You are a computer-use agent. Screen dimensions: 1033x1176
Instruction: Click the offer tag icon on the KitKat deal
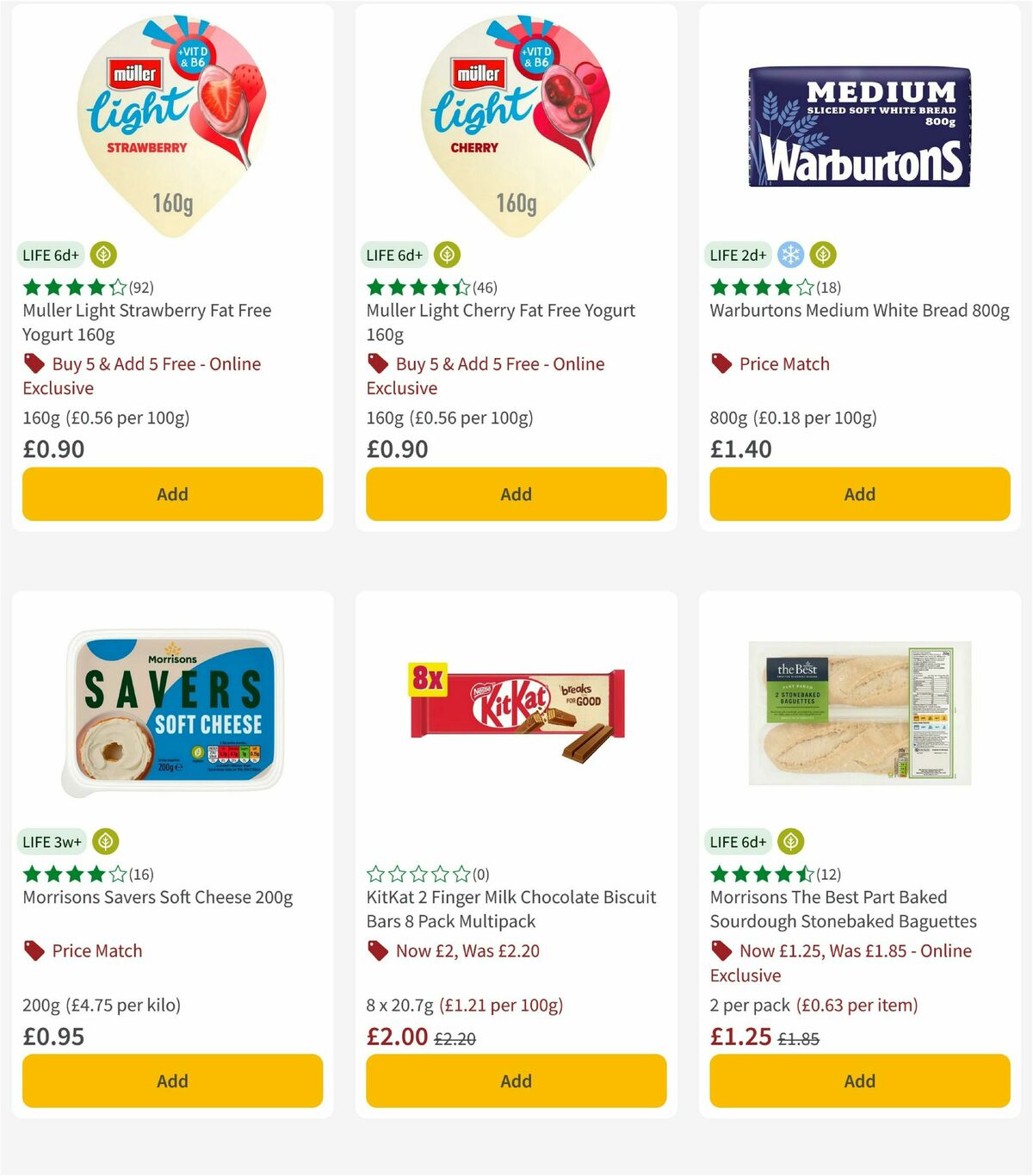click(377, 950)
